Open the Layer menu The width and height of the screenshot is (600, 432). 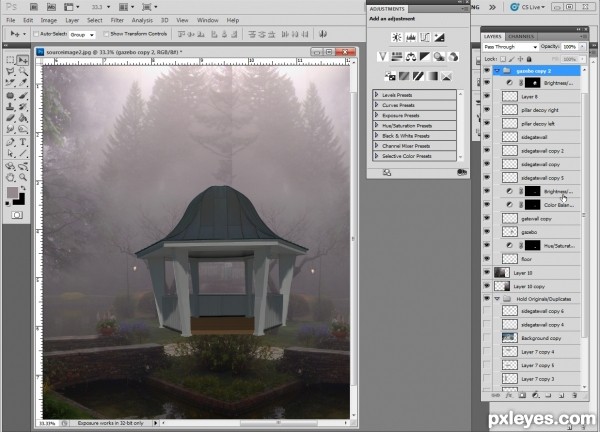point(72,20)
